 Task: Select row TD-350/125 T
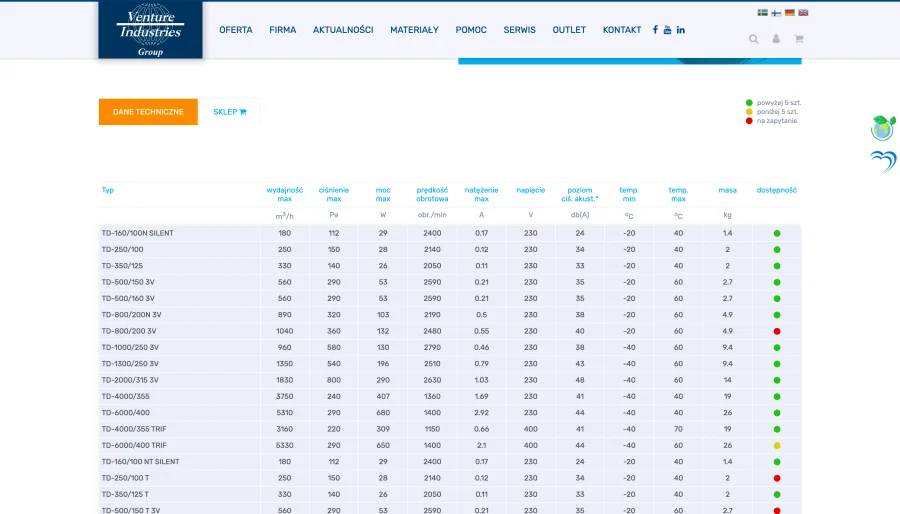pyautogui.click(x=449, y=494)
